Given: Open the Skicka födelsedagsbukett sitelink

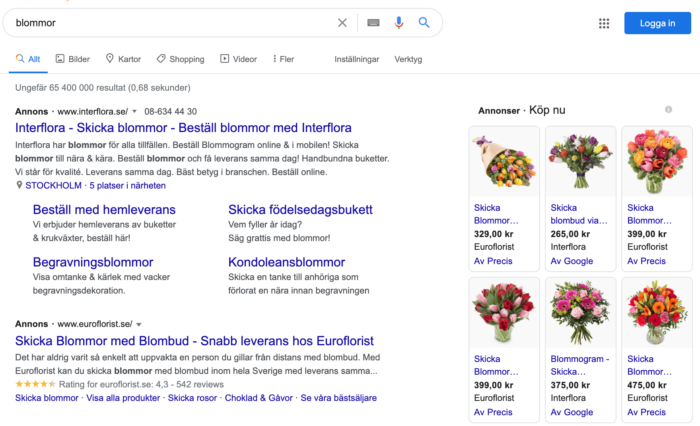Looking at the screenshot, I should click(300, 209).
